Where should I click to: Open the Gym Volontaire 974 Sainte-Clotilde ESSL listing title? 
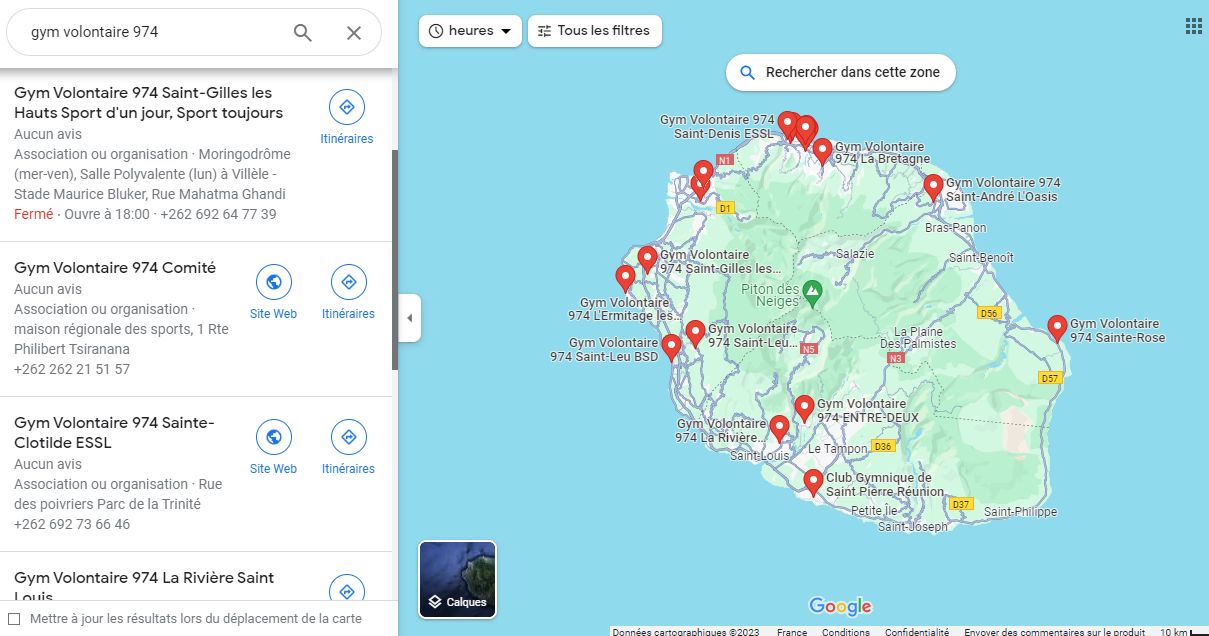click(114, 433)
